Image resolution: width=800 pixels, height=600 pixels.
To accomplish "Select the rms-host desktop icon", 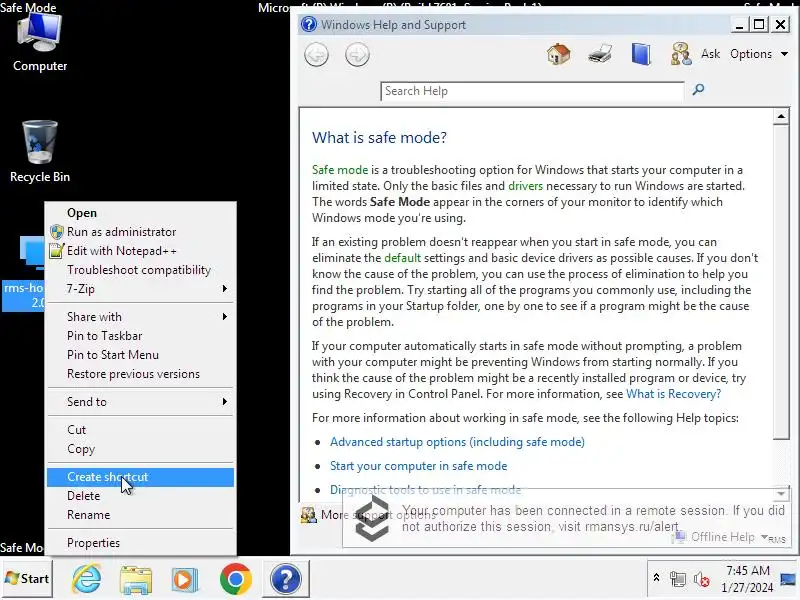I will (x=23, y=272).
